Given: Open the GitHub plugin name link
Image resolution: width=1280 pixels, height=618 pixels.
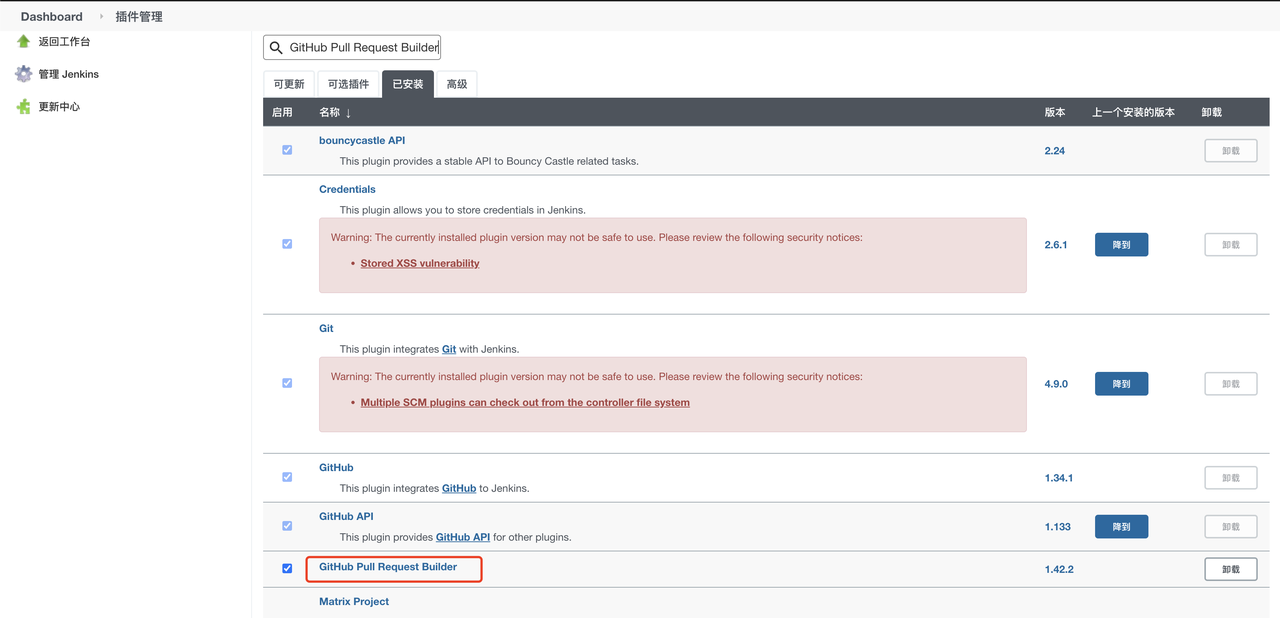Looking at the screenshot, I should point(336,467).
